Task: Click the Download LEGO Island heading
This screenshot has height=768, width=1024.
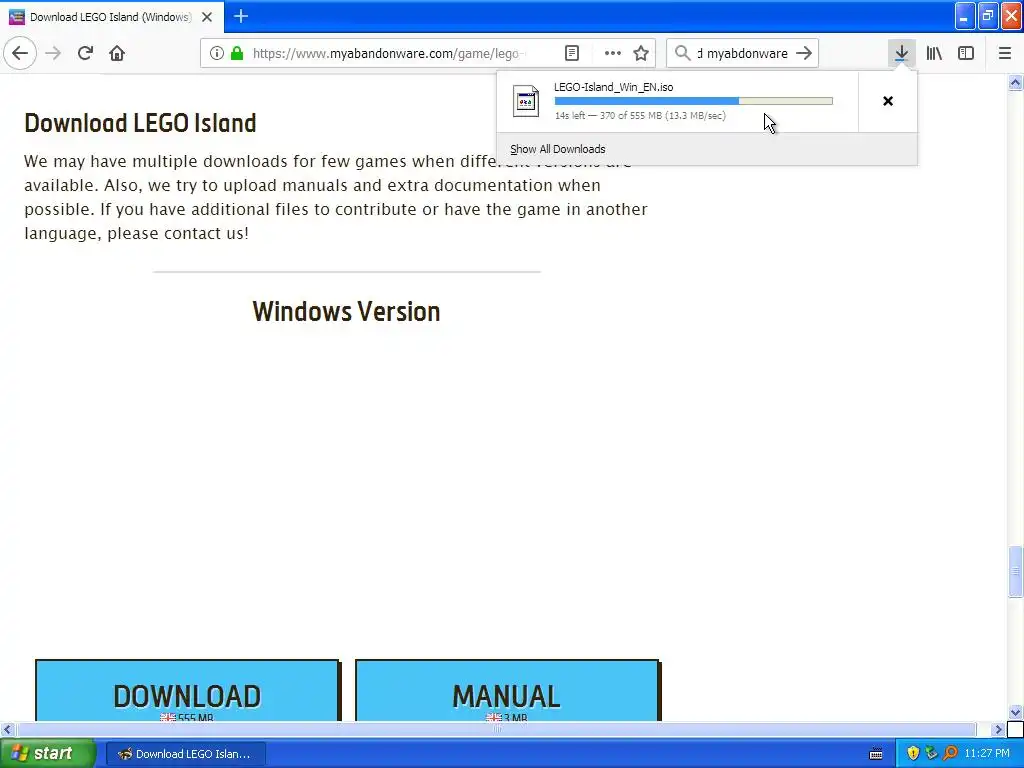Action: click(x=140, y=123)
